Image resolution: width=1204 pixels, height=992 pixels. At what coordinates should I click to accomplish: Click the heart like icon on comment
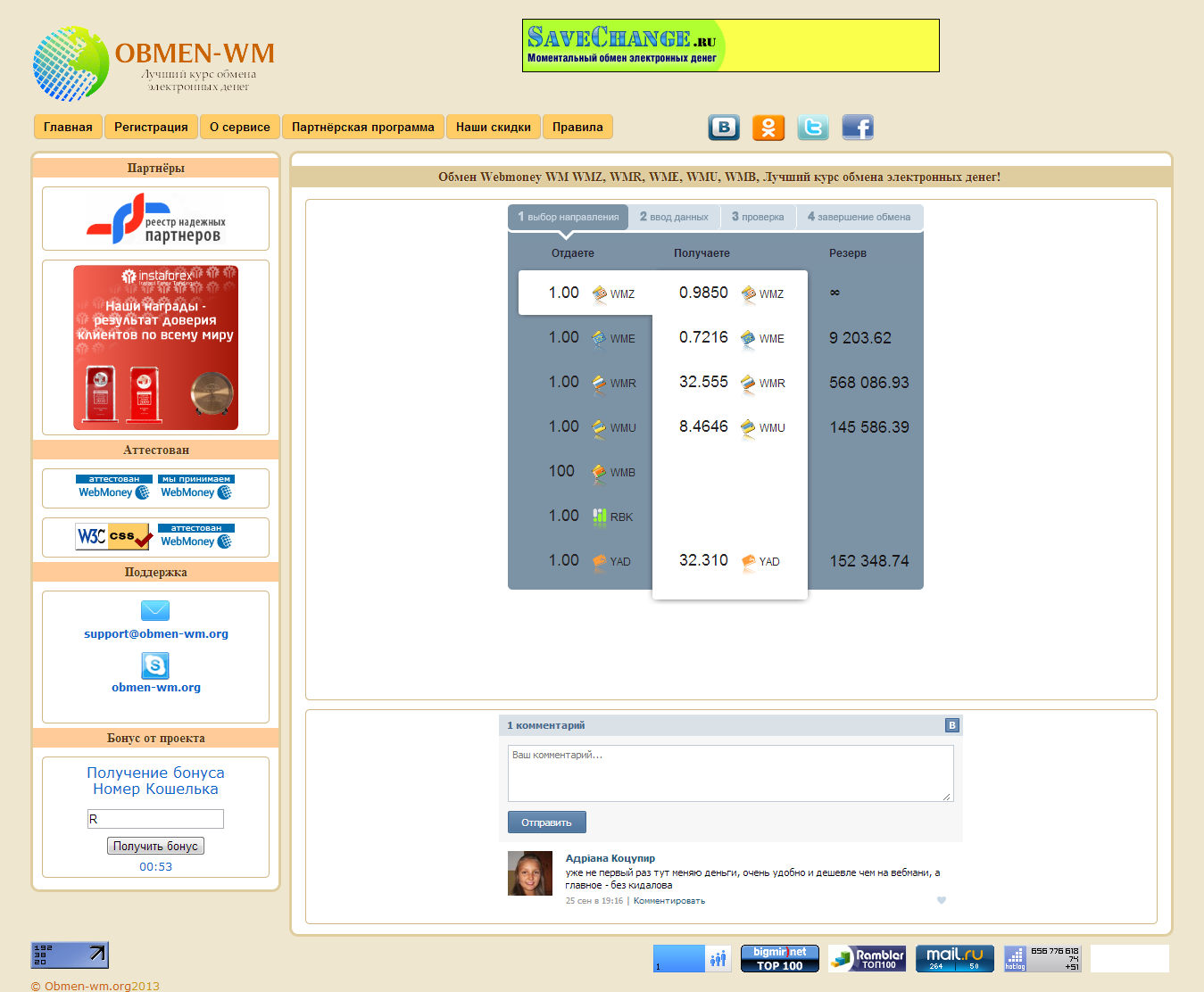click(941, 900)
